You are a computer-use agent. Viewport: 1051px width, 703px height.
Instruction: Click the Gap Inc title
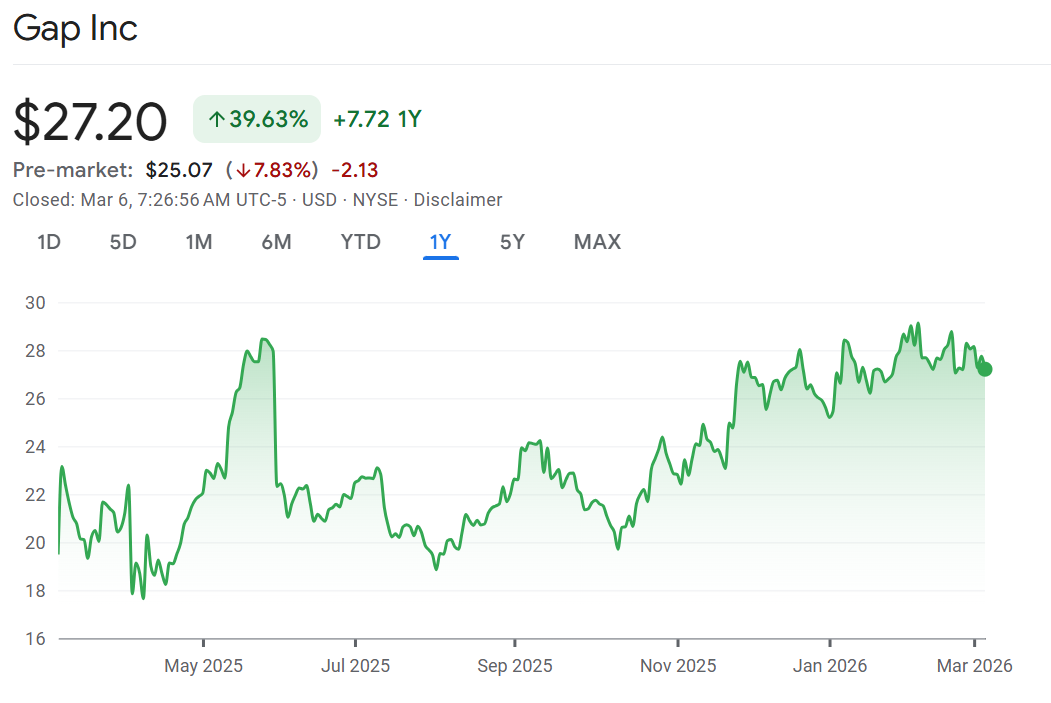[75, 28]
